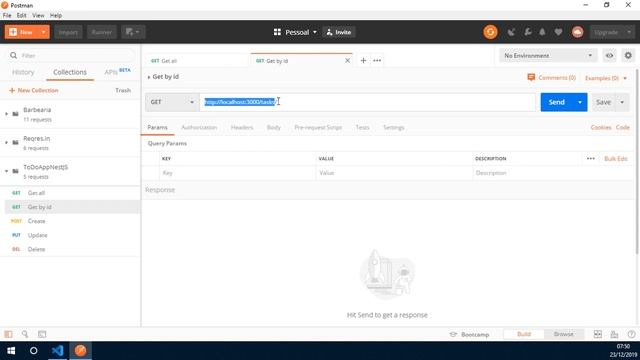Viewport: 640px width, 360px height.
Task: Click the Postman taskbar icon
Action: coord(80,351)
